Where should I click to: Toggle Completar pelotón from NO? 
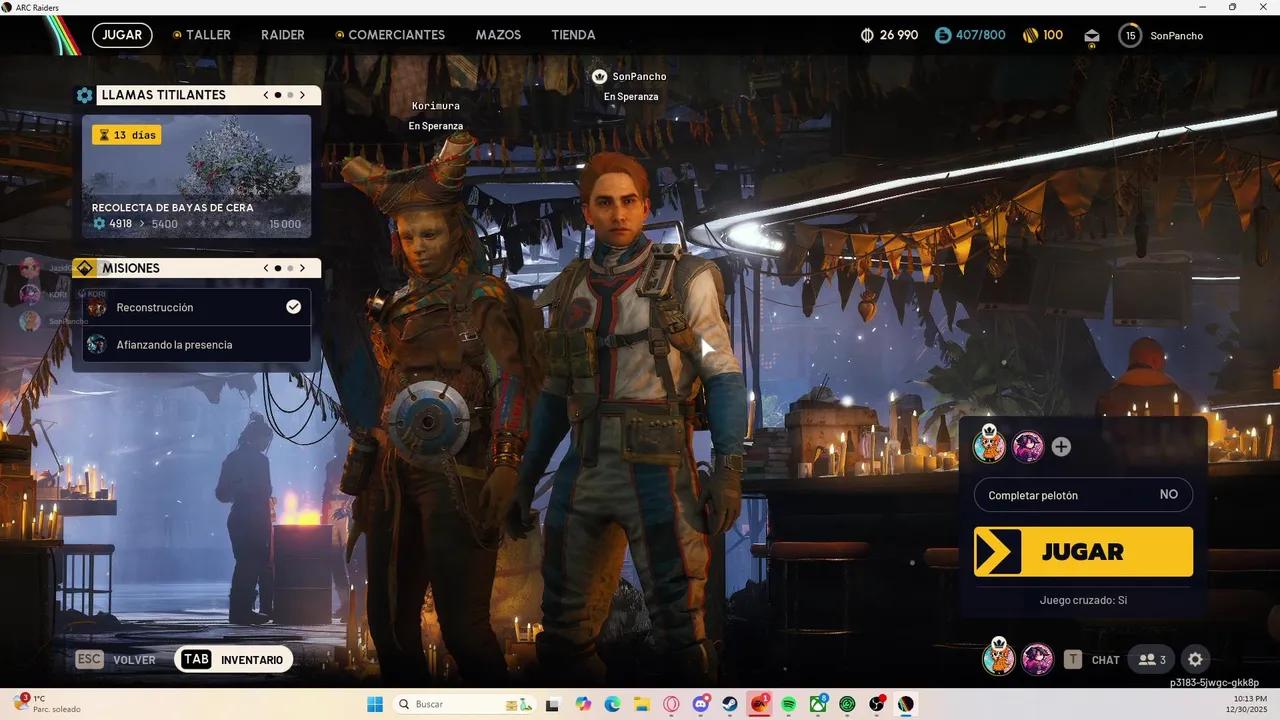pos(1168,494)
